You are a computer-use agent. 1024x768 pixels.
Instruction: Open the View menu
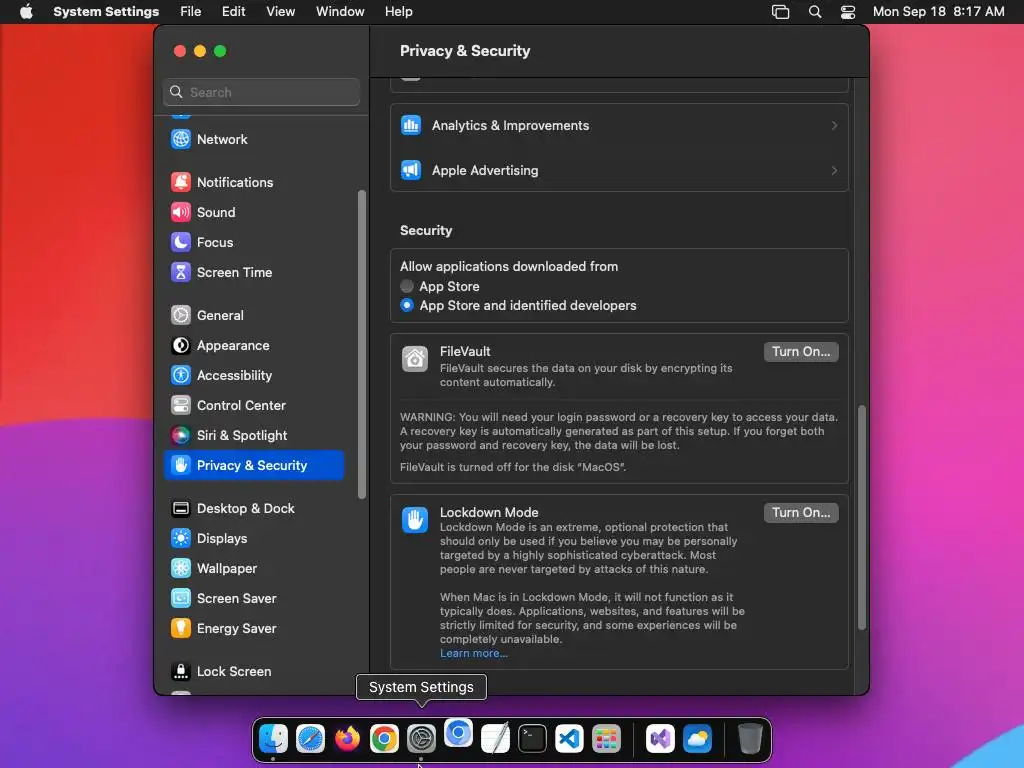pos(280,12)
